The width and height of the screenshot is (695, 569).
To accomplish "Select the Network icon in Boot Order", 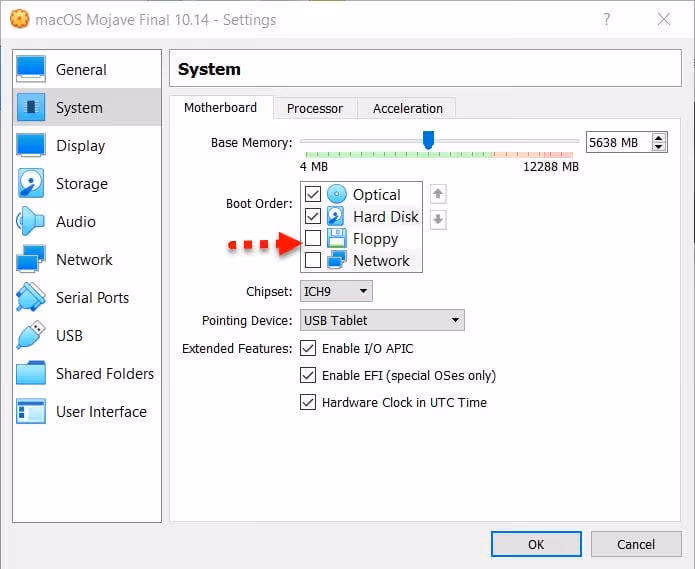I will point(336,260).
